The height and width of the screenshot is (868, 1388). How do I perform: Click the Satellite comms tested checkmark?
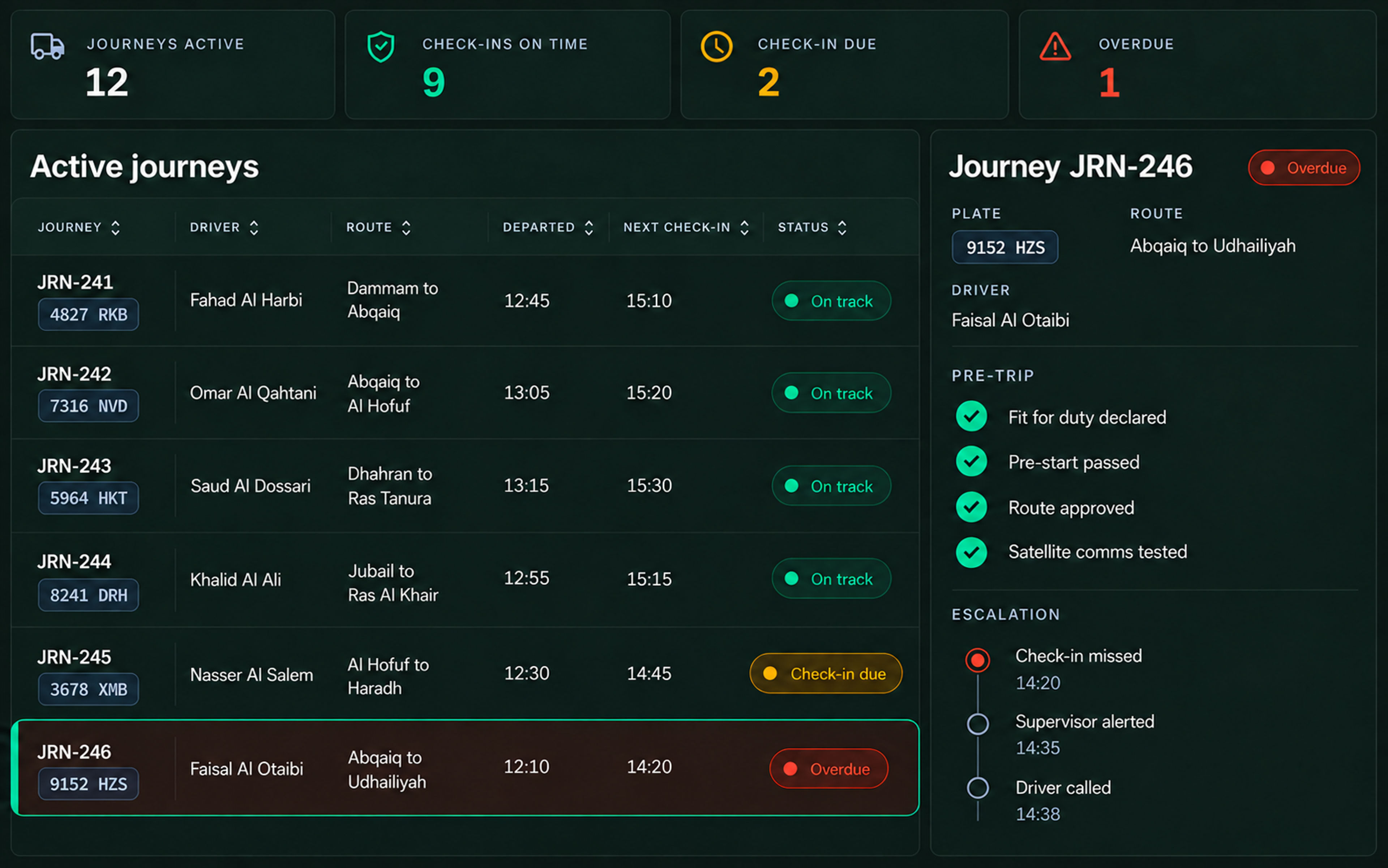(x=971, y=552)
